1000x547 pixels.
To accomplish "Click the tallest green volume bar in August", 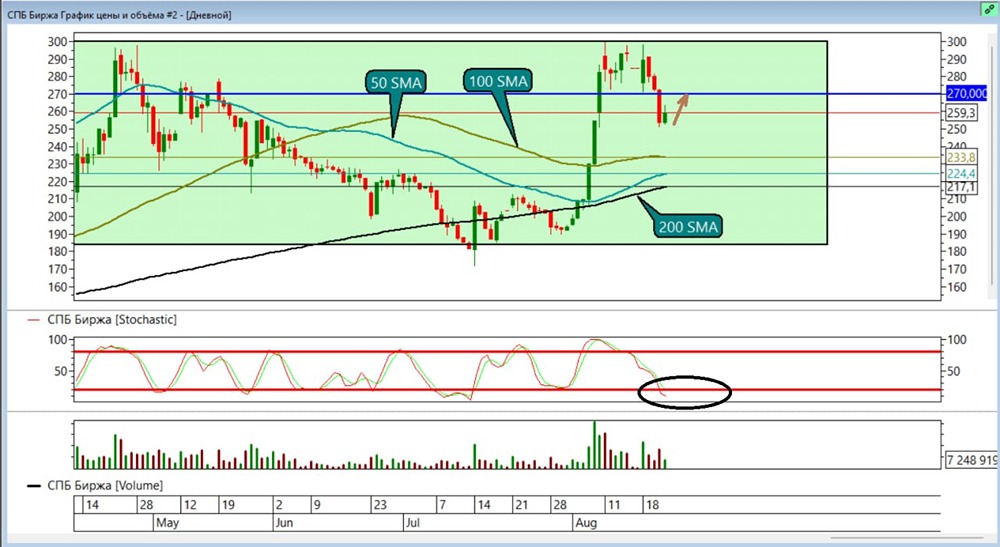I will (594, 445).
